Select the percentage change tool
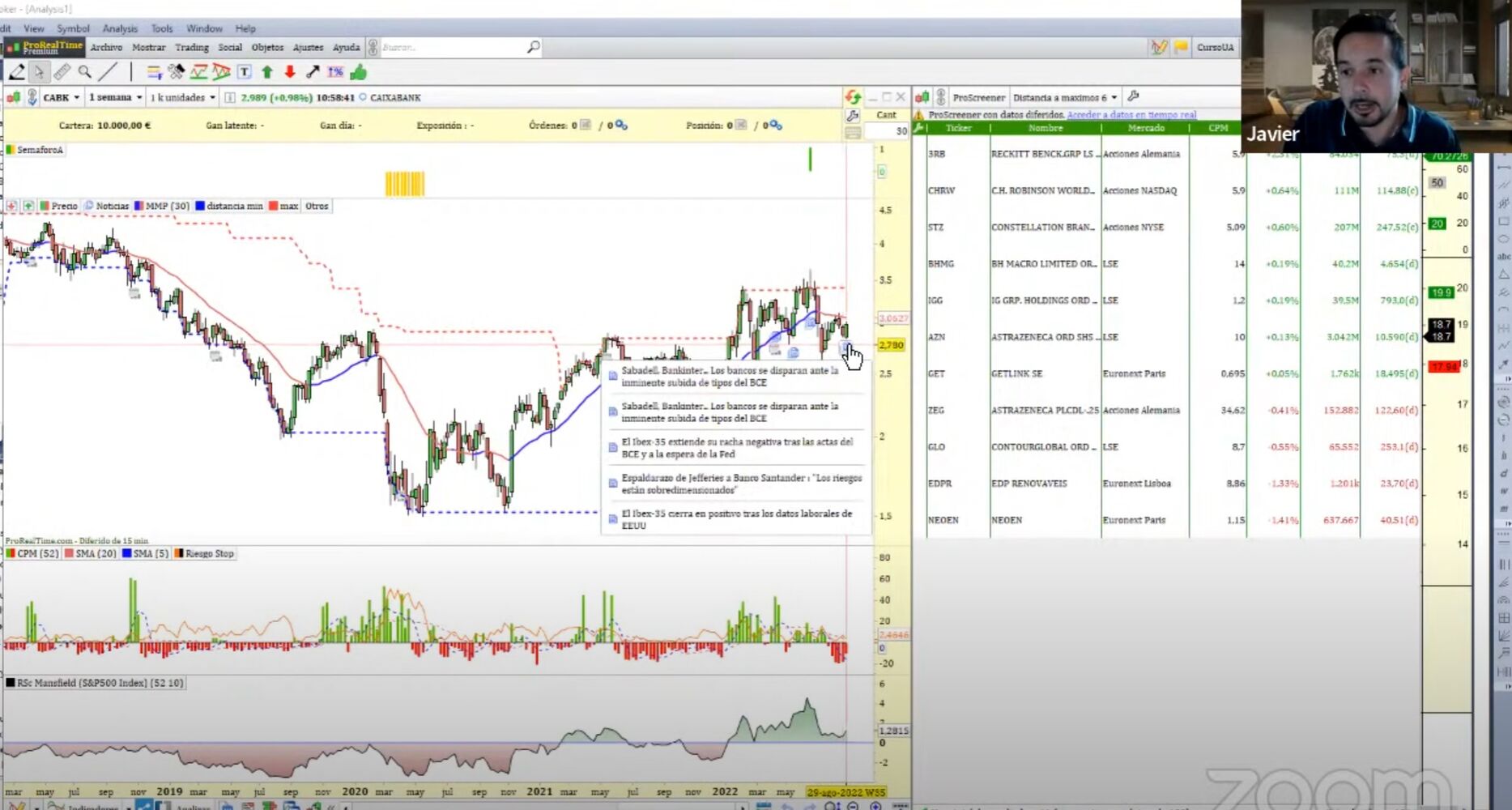 [335, 73]
